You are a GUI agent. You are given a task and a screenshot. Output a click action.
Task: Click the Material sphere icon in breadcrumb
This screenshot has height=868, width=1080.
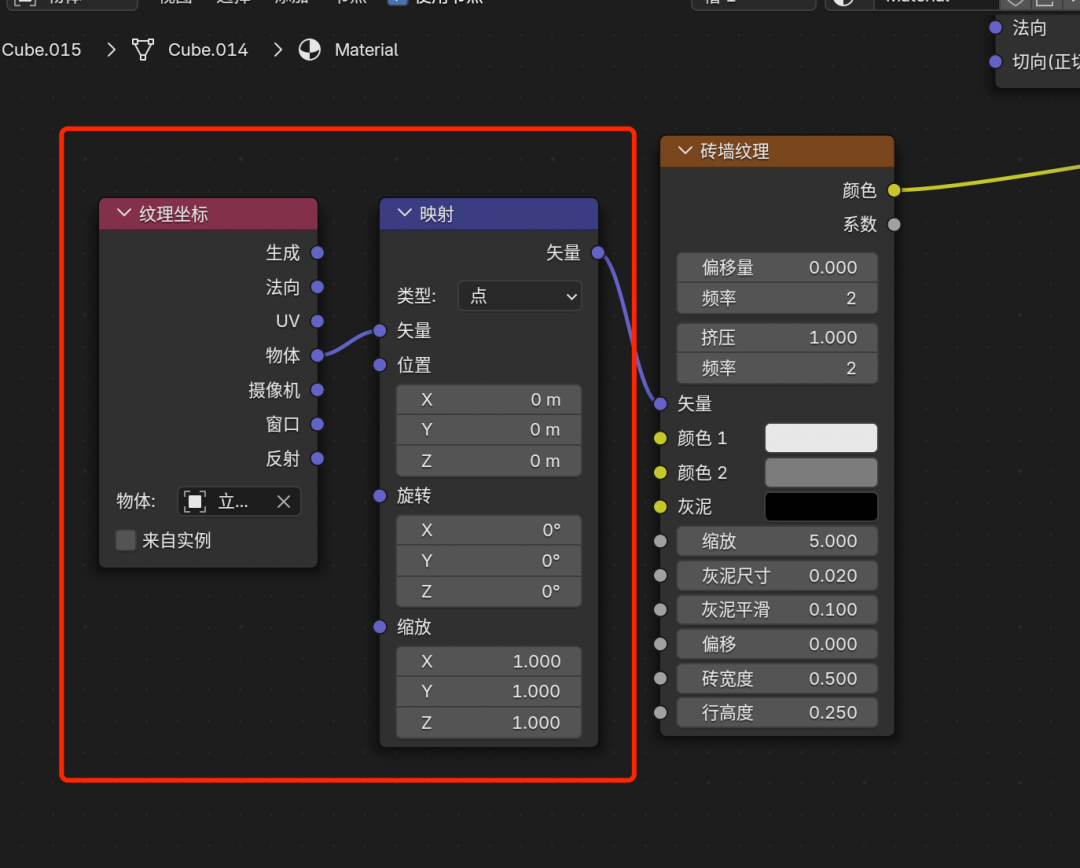(x=310, y=50)
